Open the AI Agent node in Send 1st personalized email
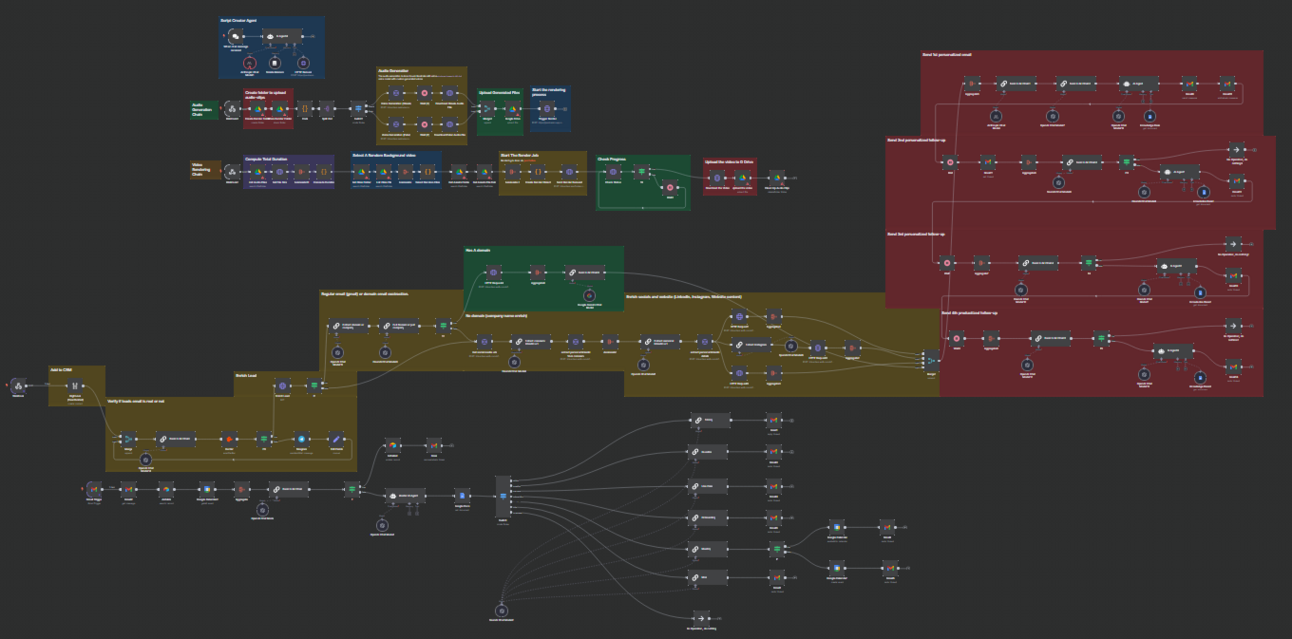Viewport: 1292px width, 639px height. coord(1139,83)
